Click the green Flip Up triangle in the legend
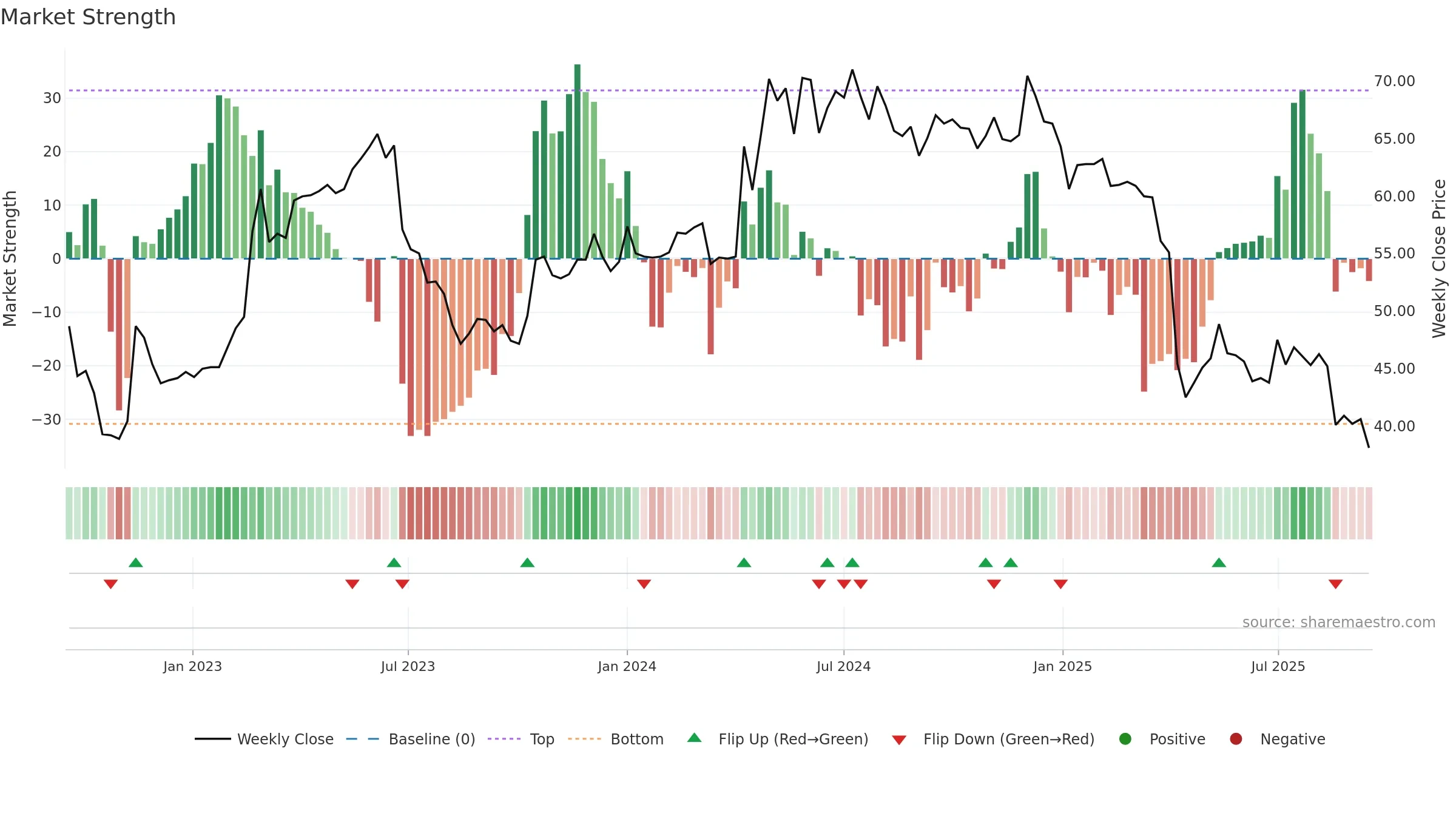 (x=695, y=738)
